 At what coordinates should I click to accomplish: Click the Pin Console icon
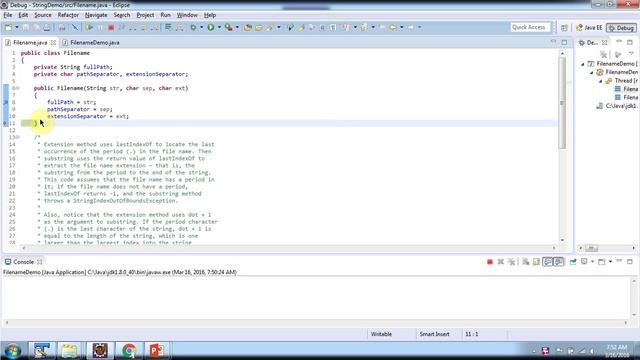(x=573, y=262)
